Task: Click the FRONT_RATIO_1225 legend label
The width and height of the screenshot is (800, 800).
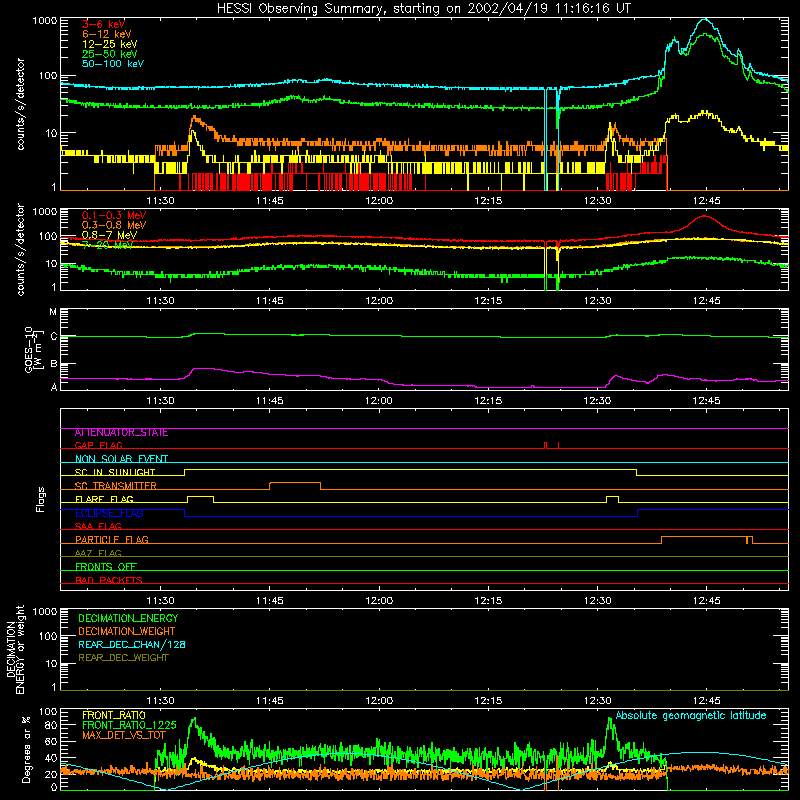Action: click(x=129, y=725)
